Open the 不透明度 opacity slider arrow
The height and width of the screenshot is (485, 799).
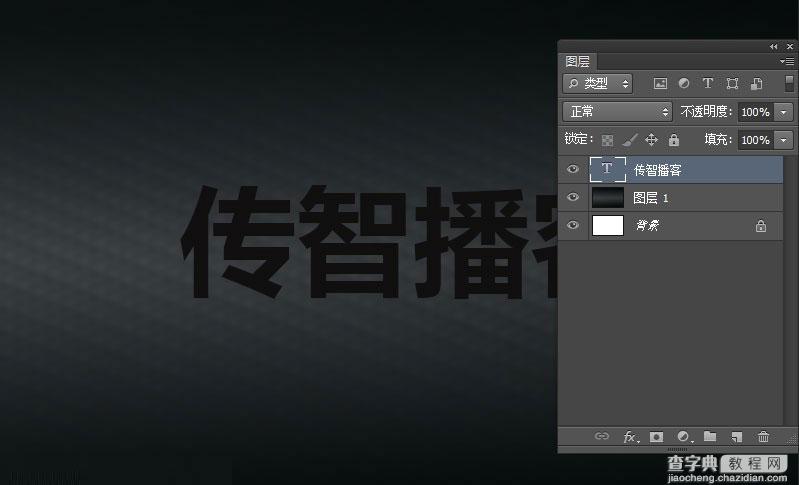pyautogui.click(x=784, y=112)
